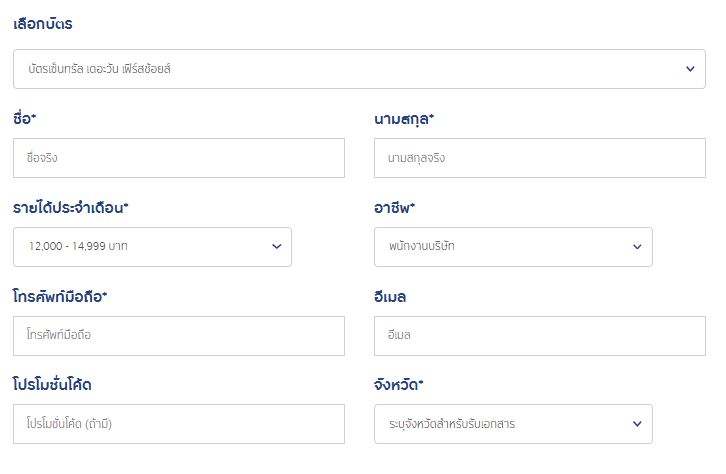Click the นามสกุล* label text

tap(404, 120)
